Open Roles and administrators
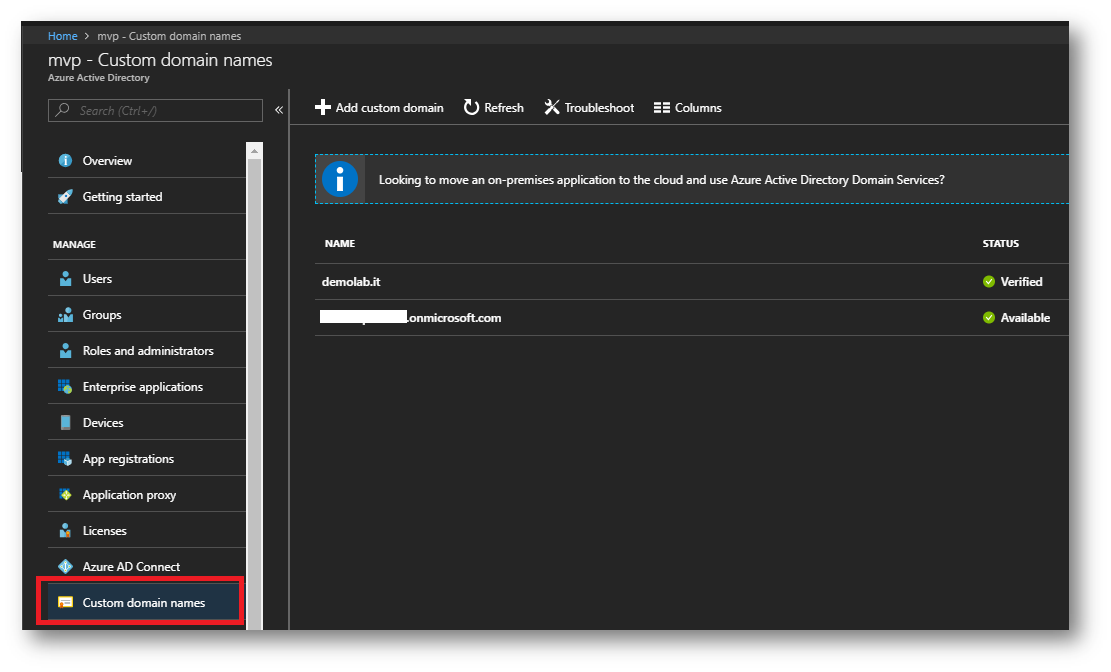Image resolution: width=1111 pixels, height=672 pixels. [147, 350]
